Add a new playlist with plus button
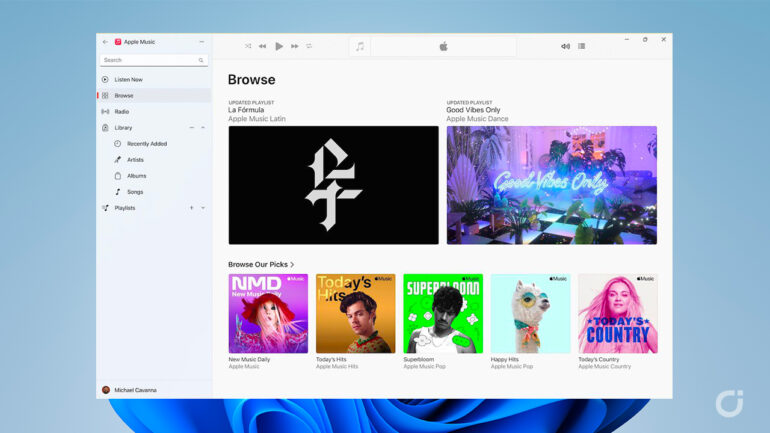 [192, 208]
